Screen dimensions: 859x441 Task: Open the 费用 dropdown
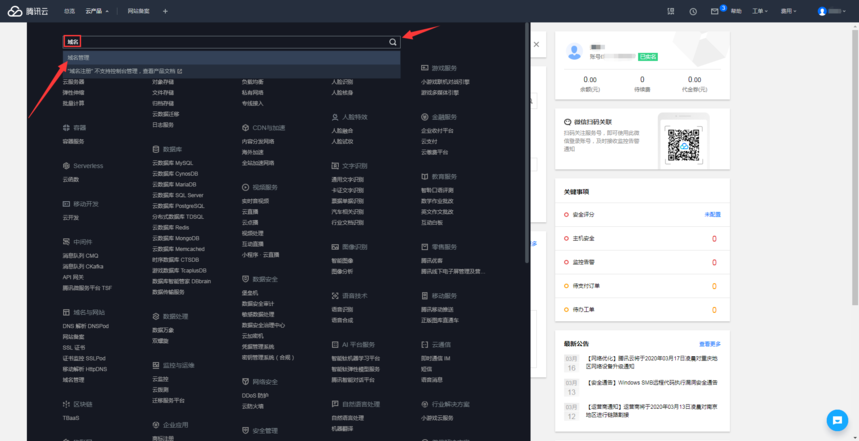click(788, 11)
